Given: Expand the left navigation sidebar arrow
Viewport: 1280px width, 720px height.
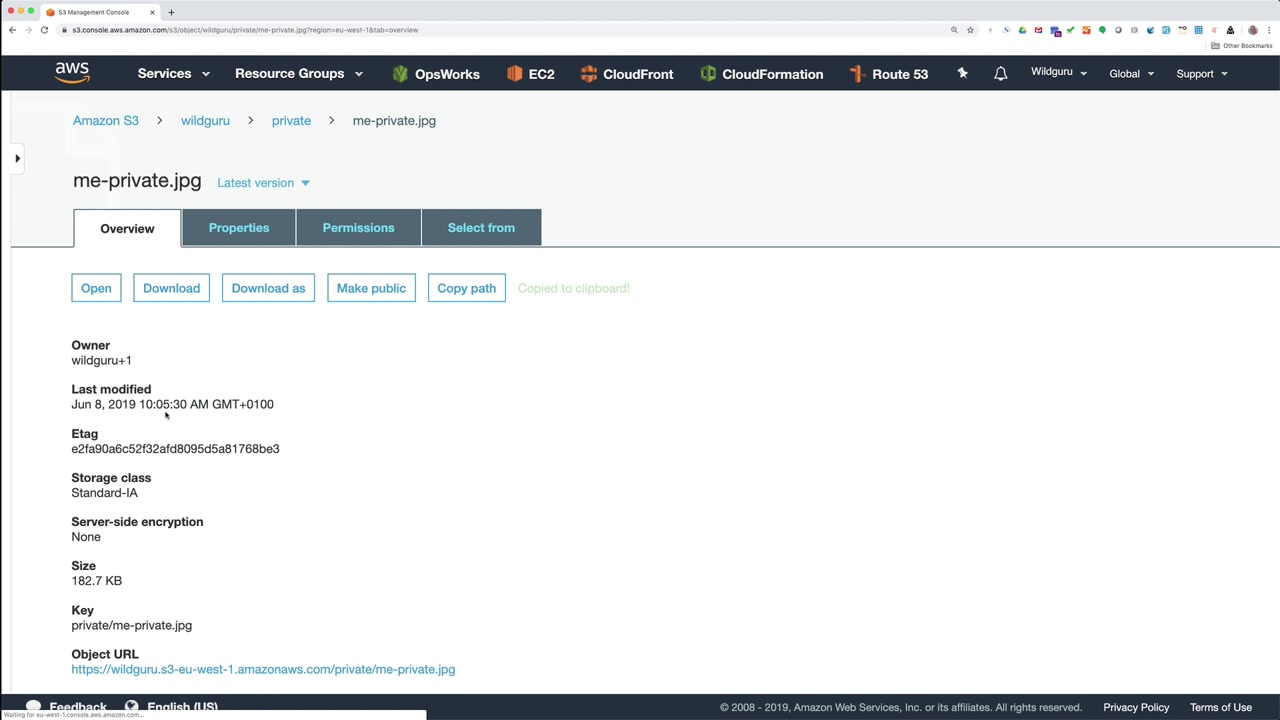Looking at the screenshot, I should click(17, 158).
